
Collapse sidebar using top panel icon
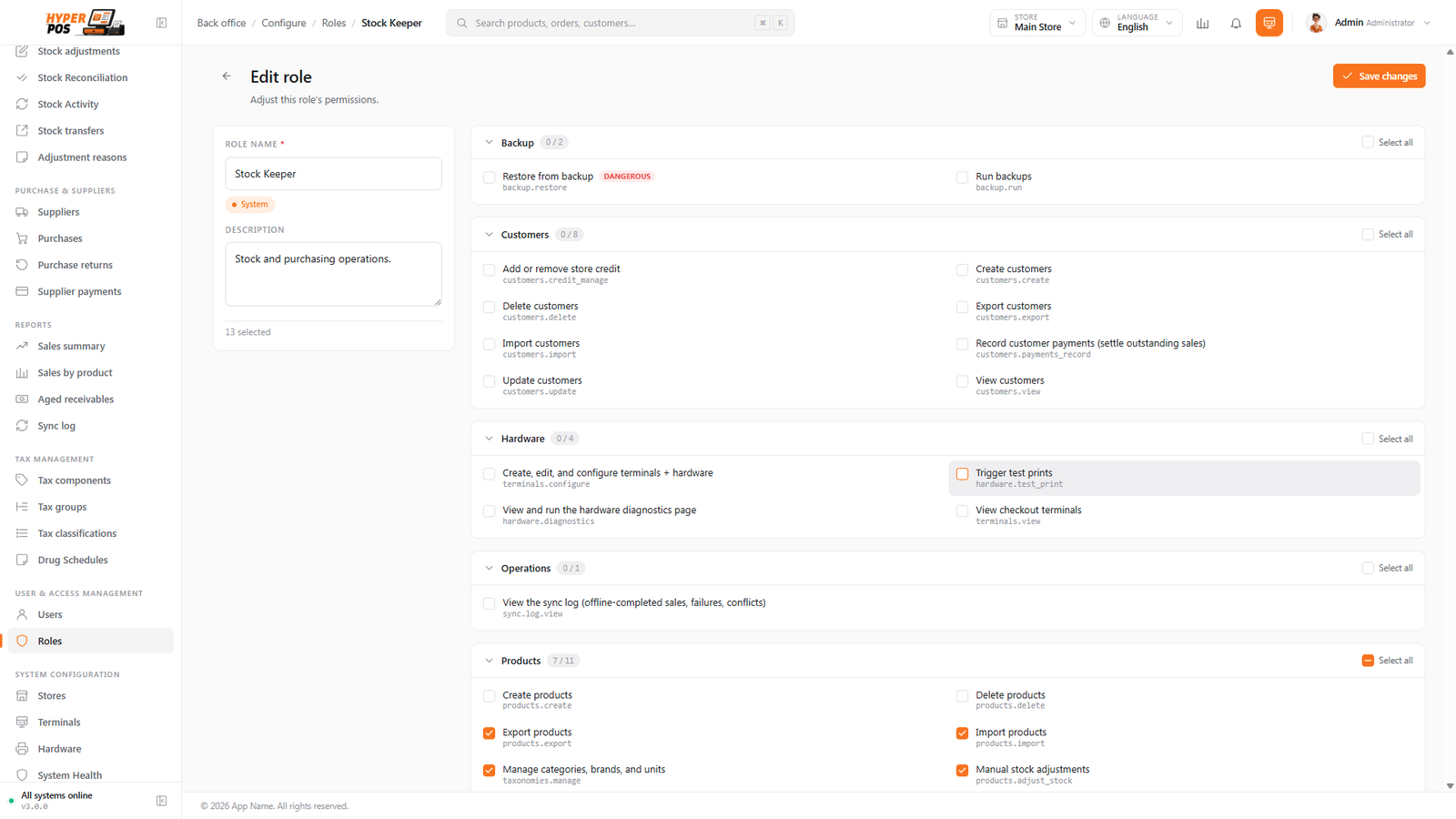(161, 23)
